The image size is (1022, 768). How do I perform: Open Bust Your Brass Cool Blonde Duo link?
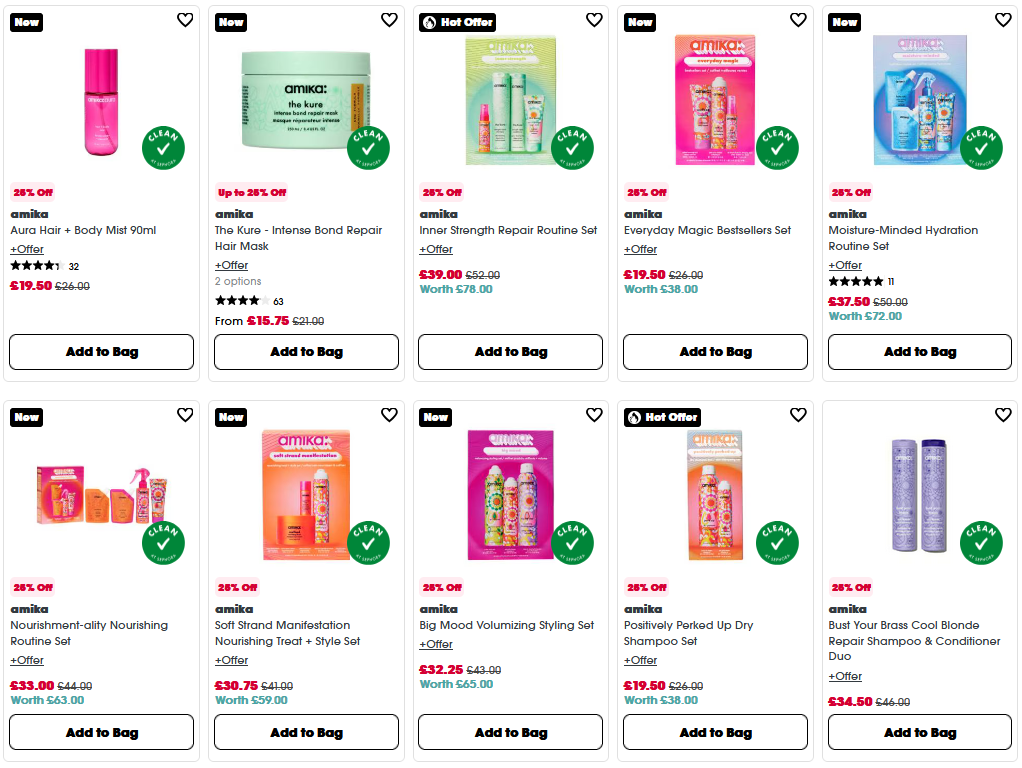click(914, 640)
